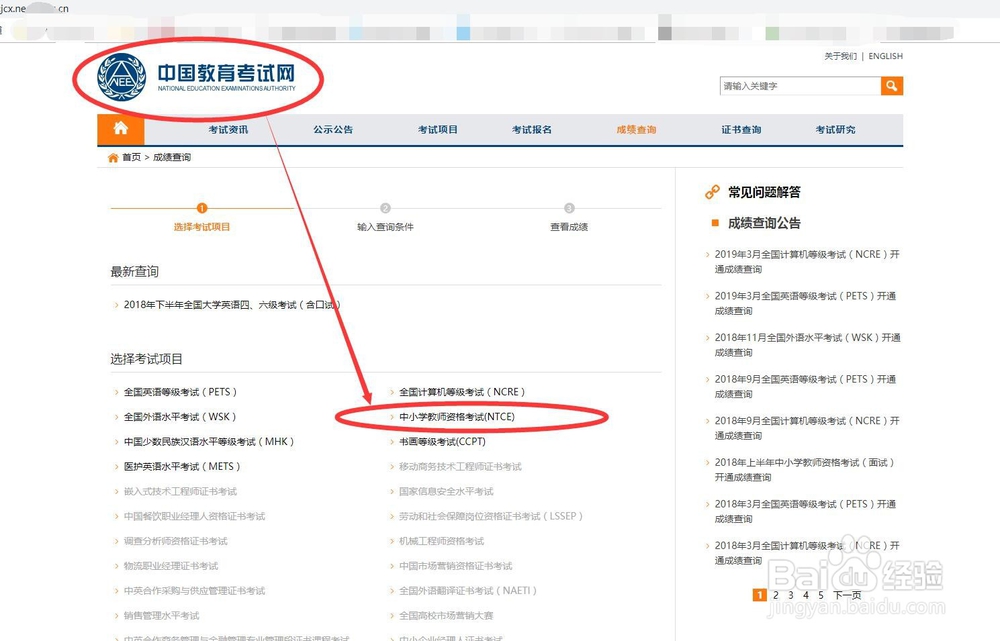Screen dimensions: 1000x641
Task: Select the home icon on the orange navigation bar
Action: 120,129
